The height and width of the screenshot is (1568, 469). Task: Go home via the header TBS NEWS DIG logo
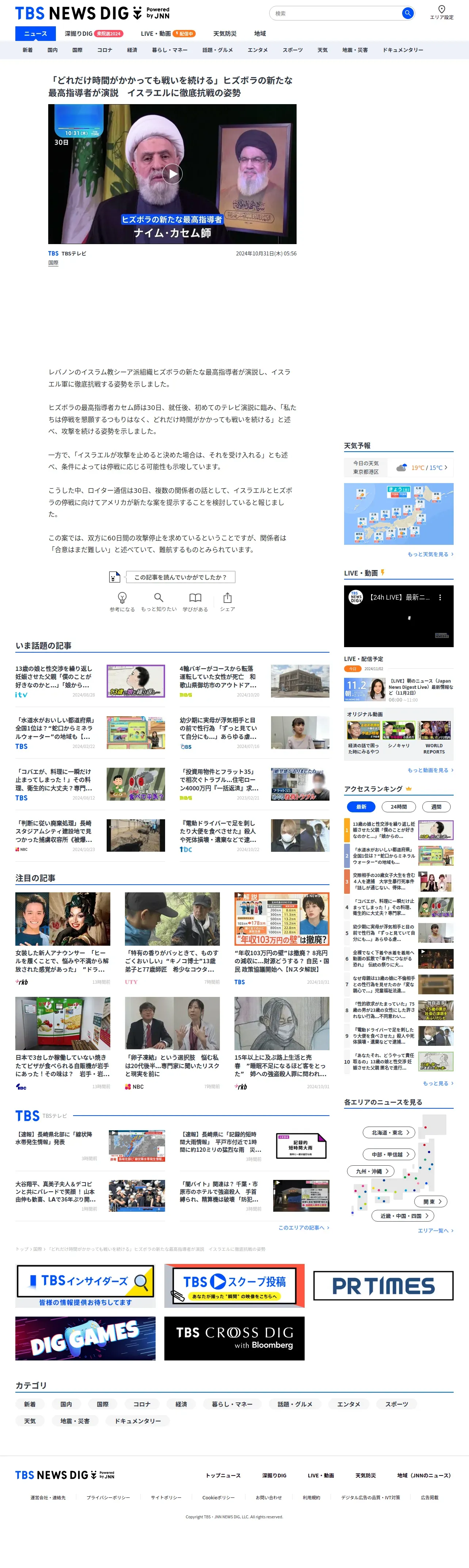coord(92,13)
